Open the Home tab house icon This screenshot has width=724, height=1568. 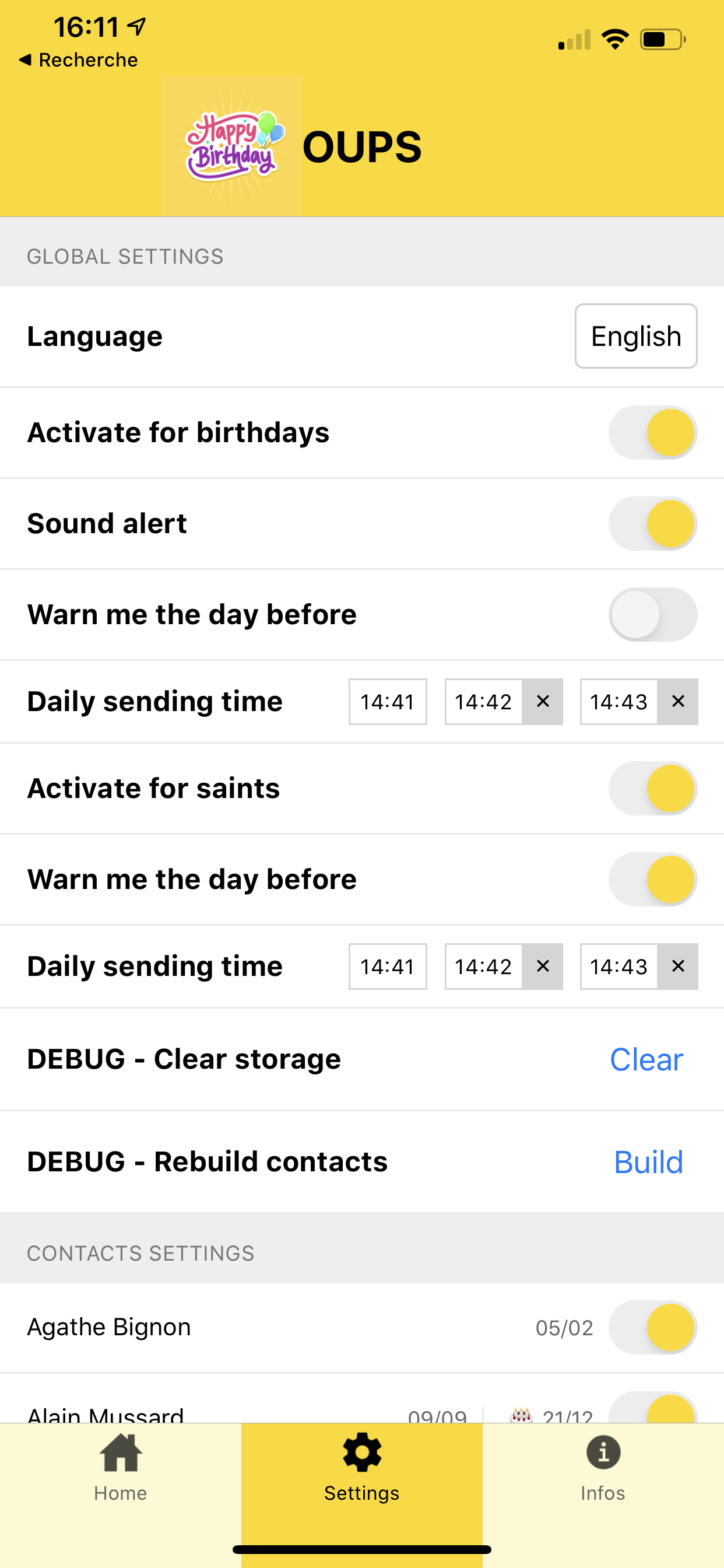point(121,1453)
